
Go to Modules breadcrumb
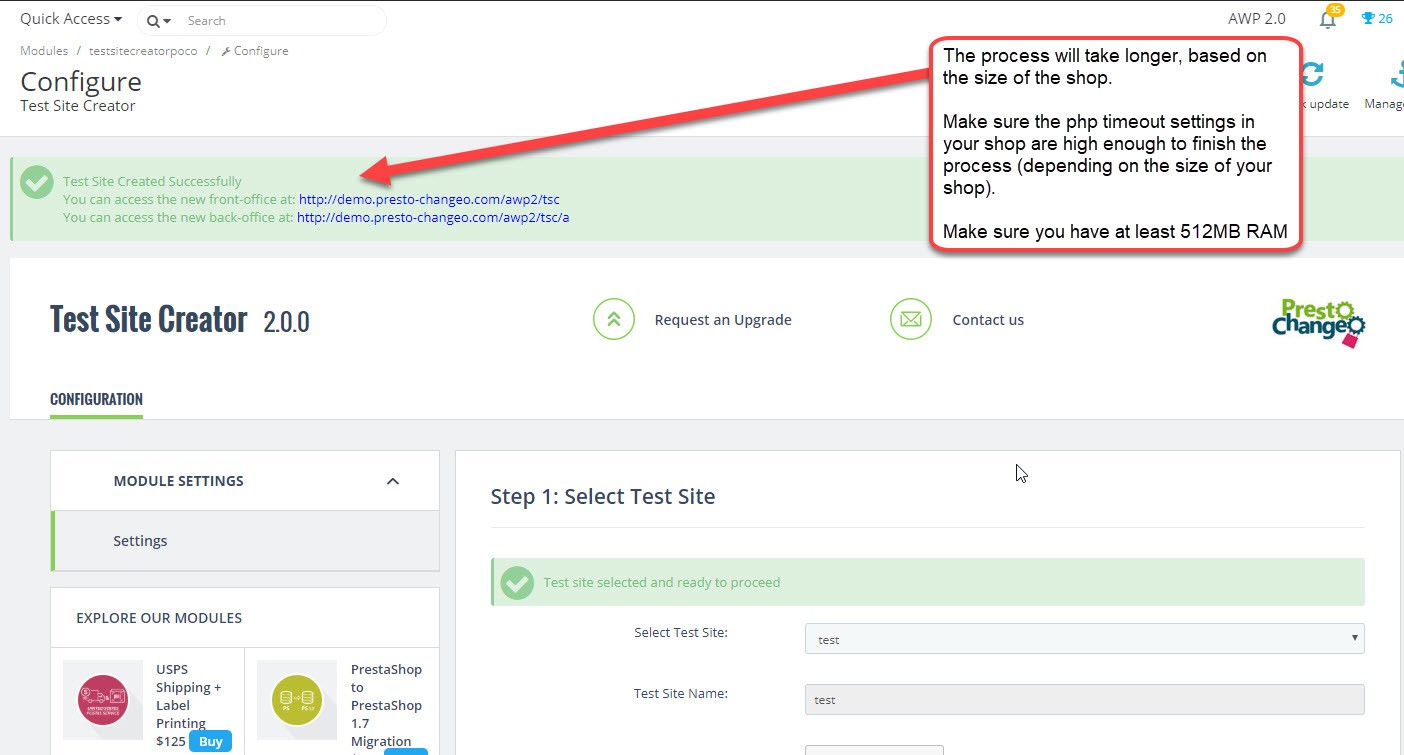44,51
